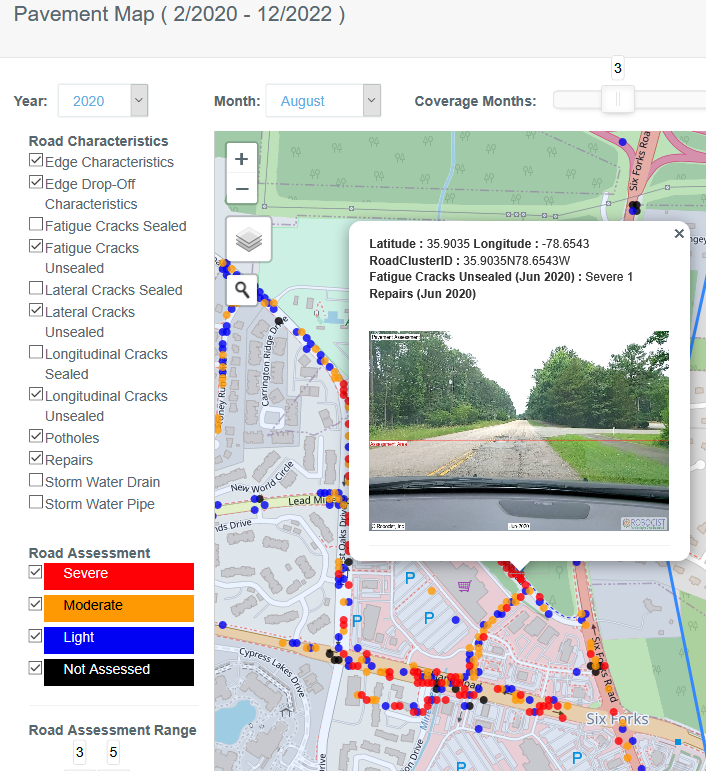
Task: Open the road photo in popup
Action: (x=518, y=430)
